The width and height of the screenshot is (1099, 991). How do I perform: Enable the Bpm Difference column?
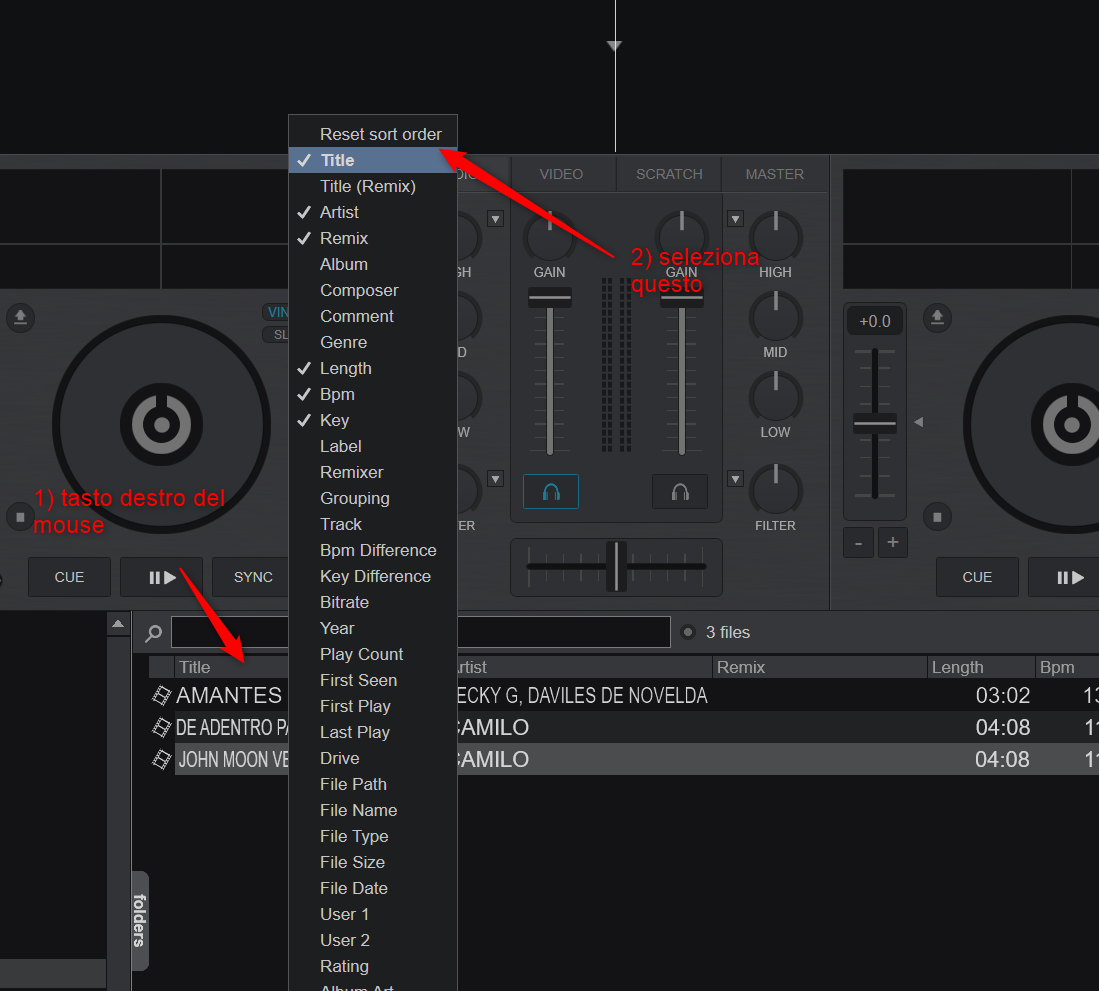pyautogui.click(x=373, y=550)
